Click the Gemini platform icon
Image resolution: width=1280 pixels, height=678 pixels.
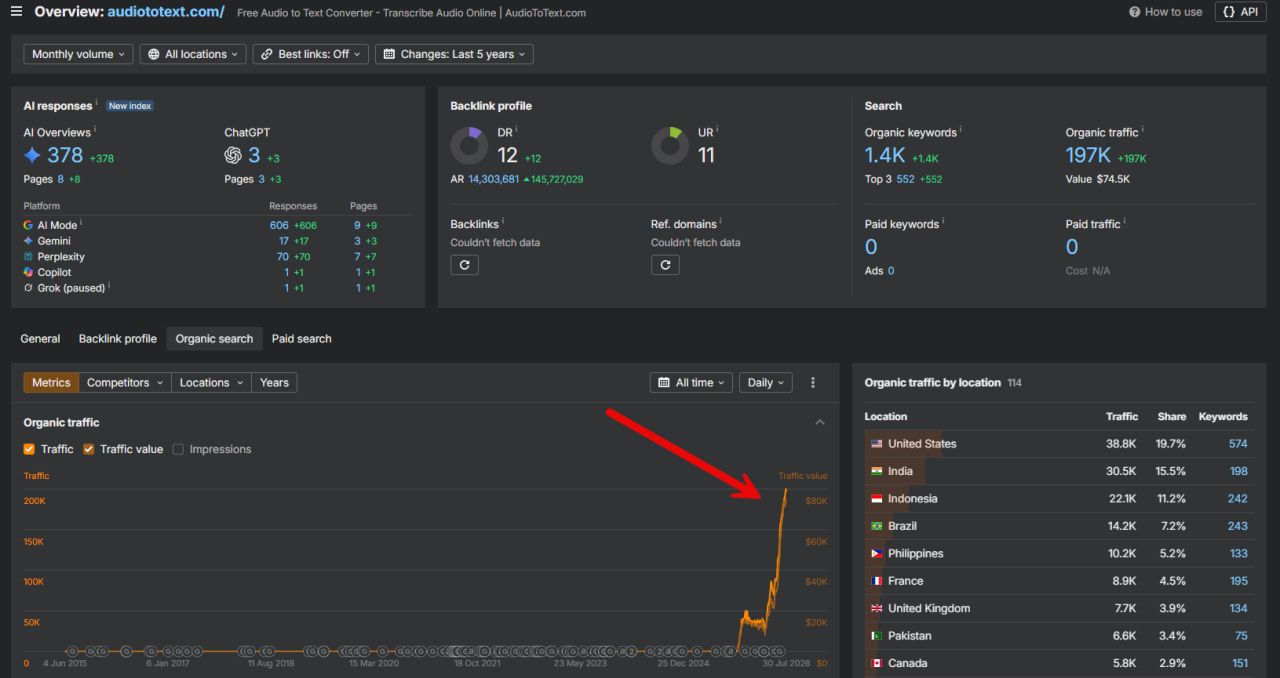coord(29,241)
